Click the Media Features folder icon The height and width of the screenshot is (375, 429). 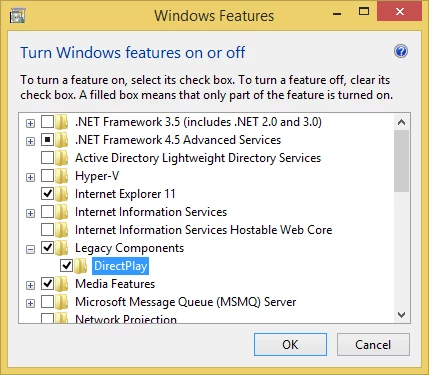point(62,284)
